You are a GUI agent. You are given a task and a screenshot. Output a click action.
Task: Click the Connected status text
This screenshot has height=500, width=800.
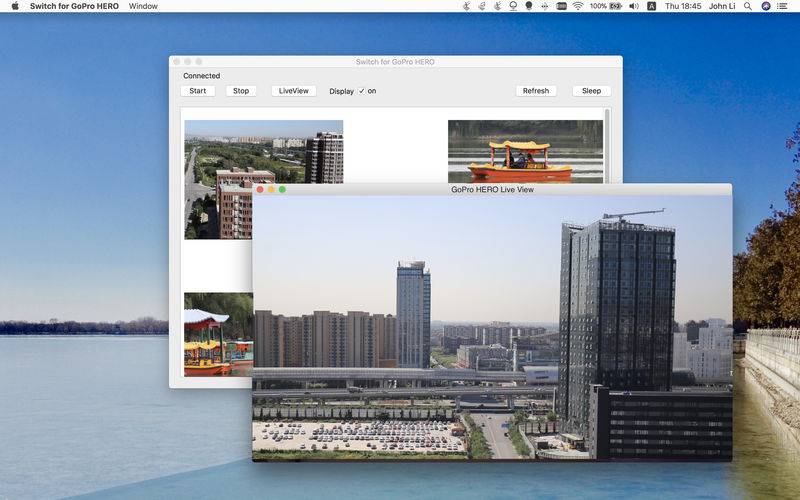point(202,76)
